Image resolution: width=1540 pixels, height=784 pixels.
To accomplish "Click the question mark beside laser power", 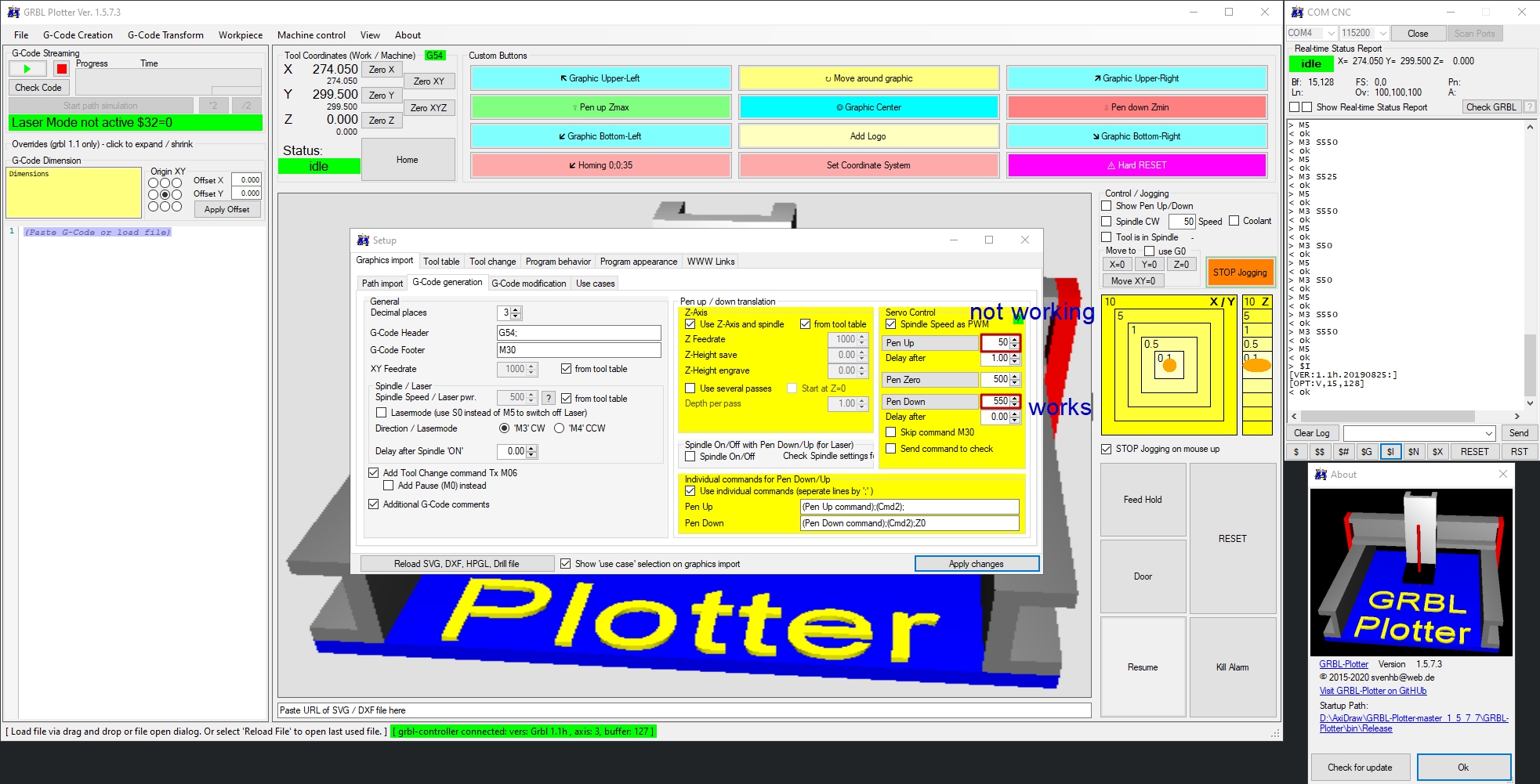I will point(549,398).
